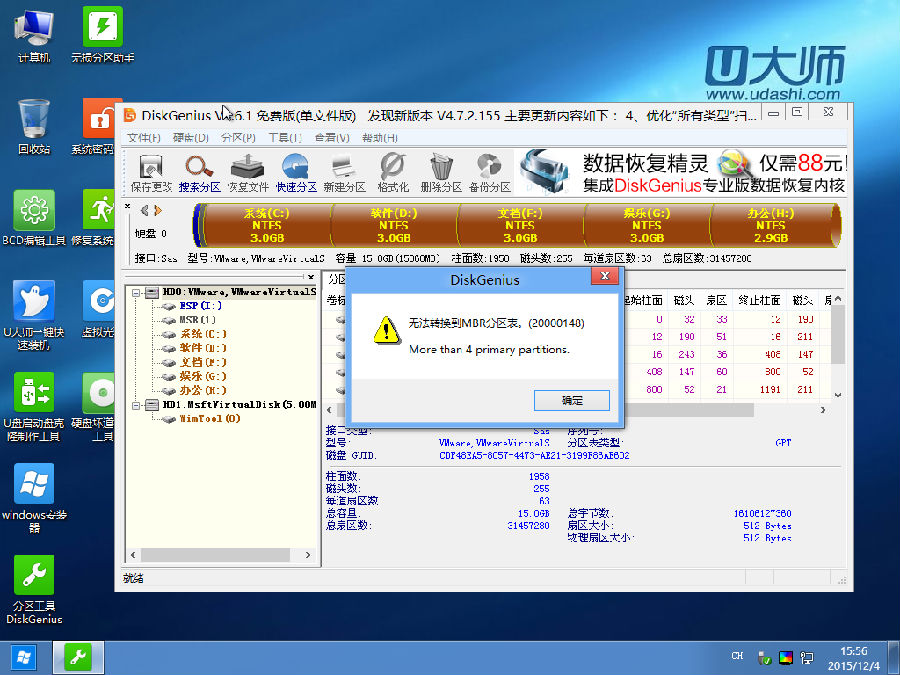Select ESP(I:) in the disk tree
The image size is (900, 675).
pos(200,305)
